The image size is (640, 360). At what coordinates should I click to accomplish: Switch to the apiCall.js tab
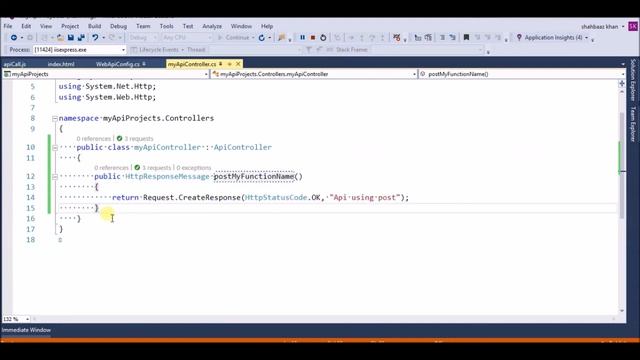[x=15, y=64]
